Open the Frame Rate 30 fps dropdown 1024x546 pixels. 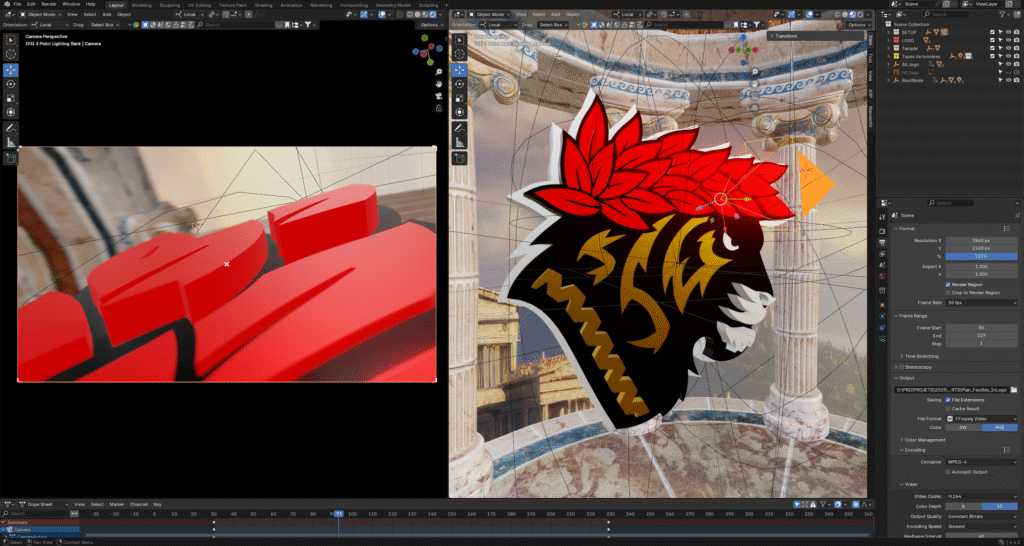pyautogui.click(x=982, y=303)
